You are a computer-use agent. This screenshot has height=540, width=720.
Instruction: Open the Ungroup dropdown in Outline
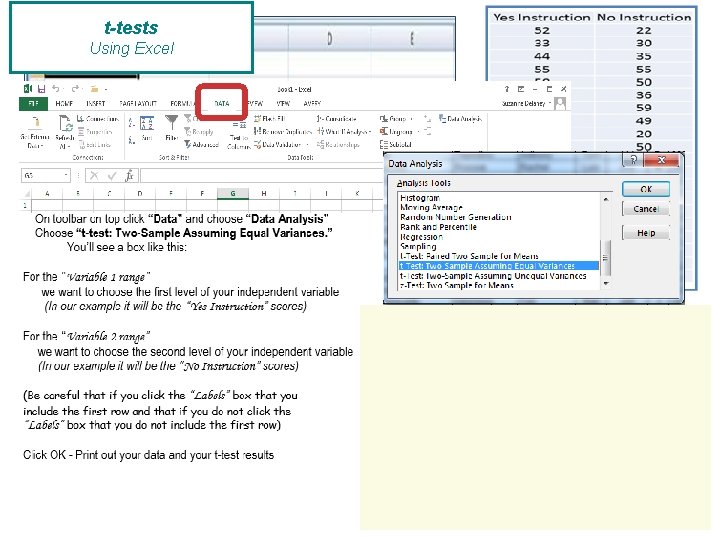[418, 132]
